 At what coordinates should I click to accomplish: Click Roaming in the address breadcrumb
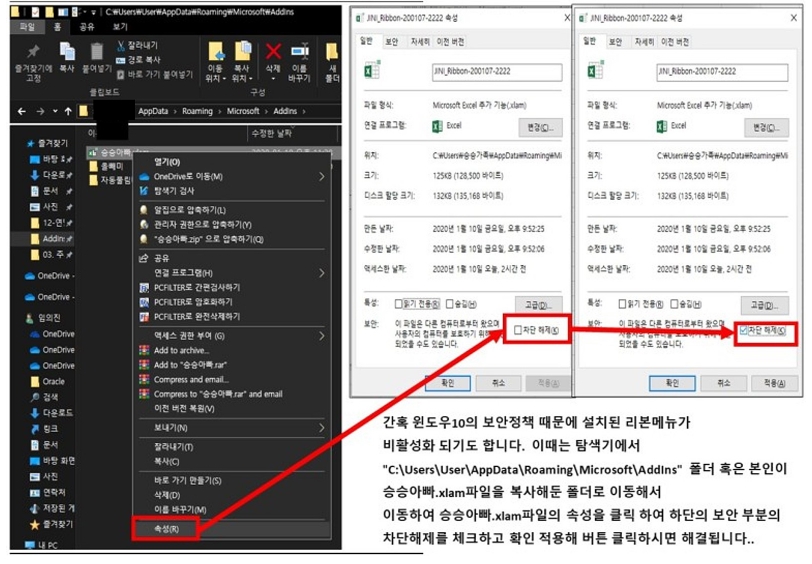(x=197, y=111)
